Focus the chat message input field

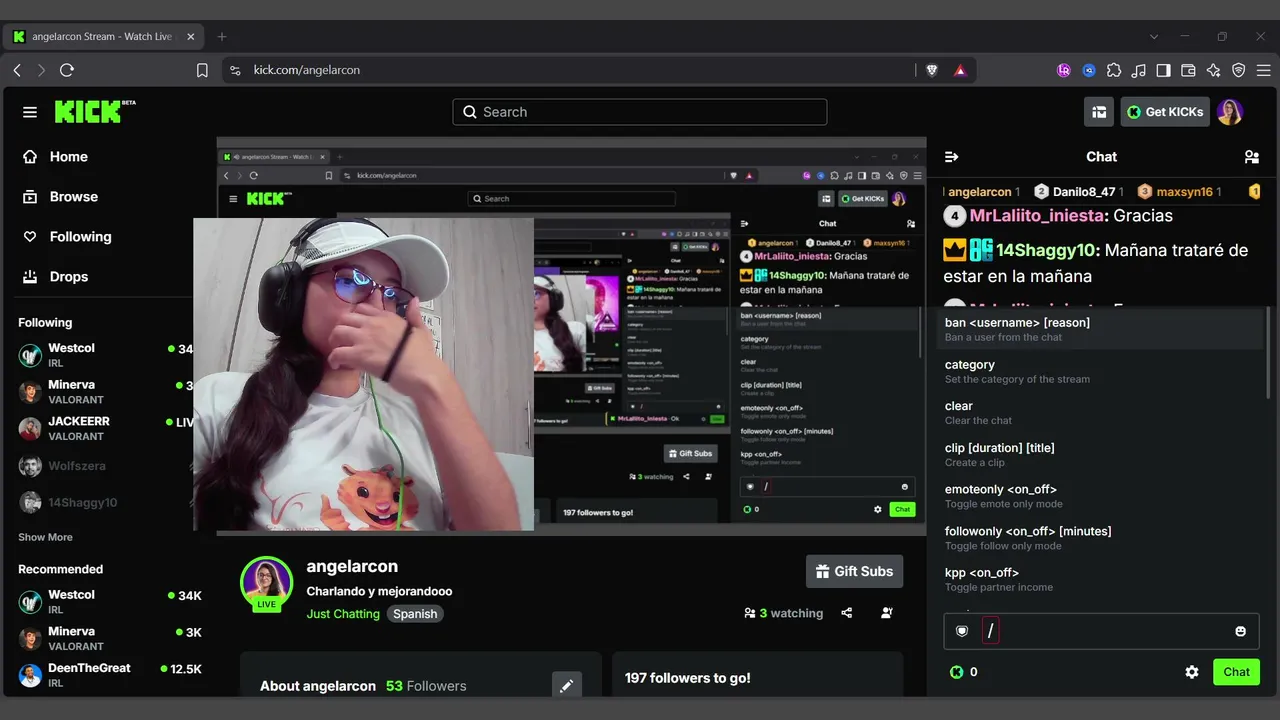coord(1102,631)
